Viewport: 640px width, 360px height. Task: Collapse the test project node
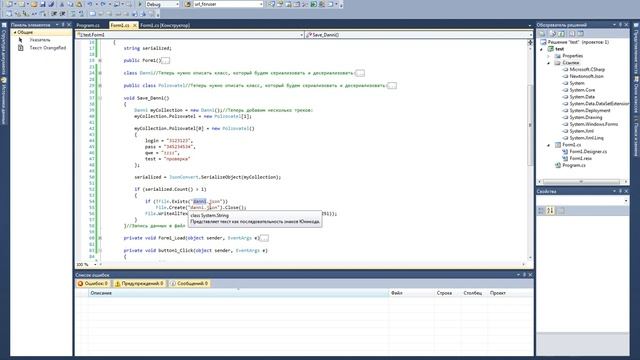542,49
